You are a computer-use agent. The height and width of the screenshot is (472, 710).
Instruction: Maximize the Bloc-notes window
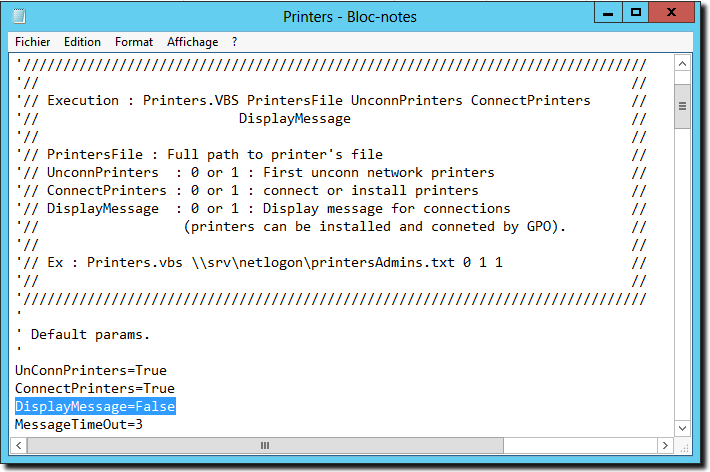(x=636, y=13)
